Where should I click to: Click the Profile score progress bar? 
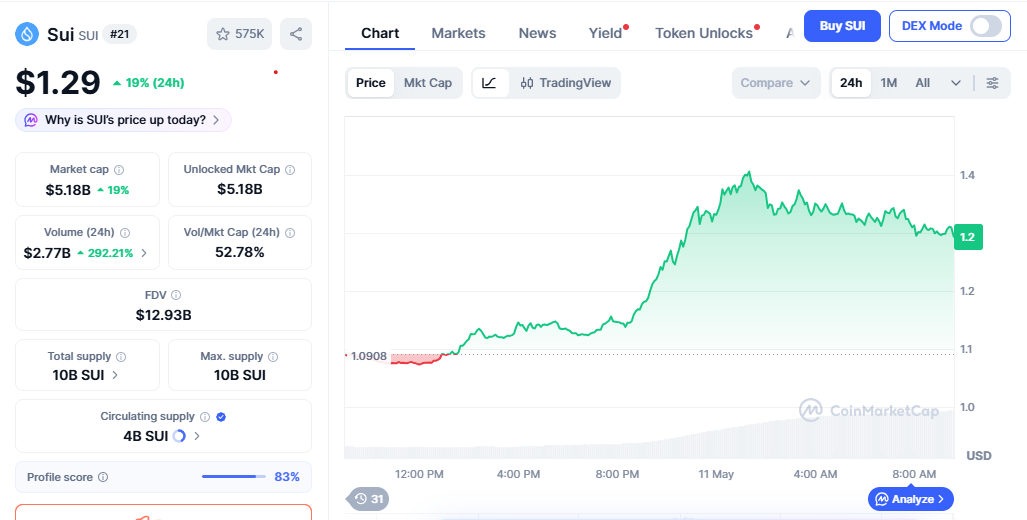pyautogui.click(x=234, y=477)
